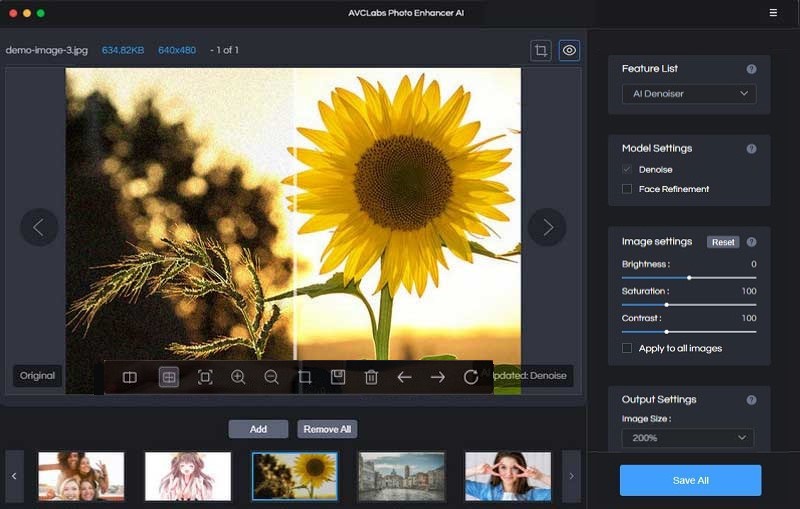Click the fit-to-screen icon

205,377
